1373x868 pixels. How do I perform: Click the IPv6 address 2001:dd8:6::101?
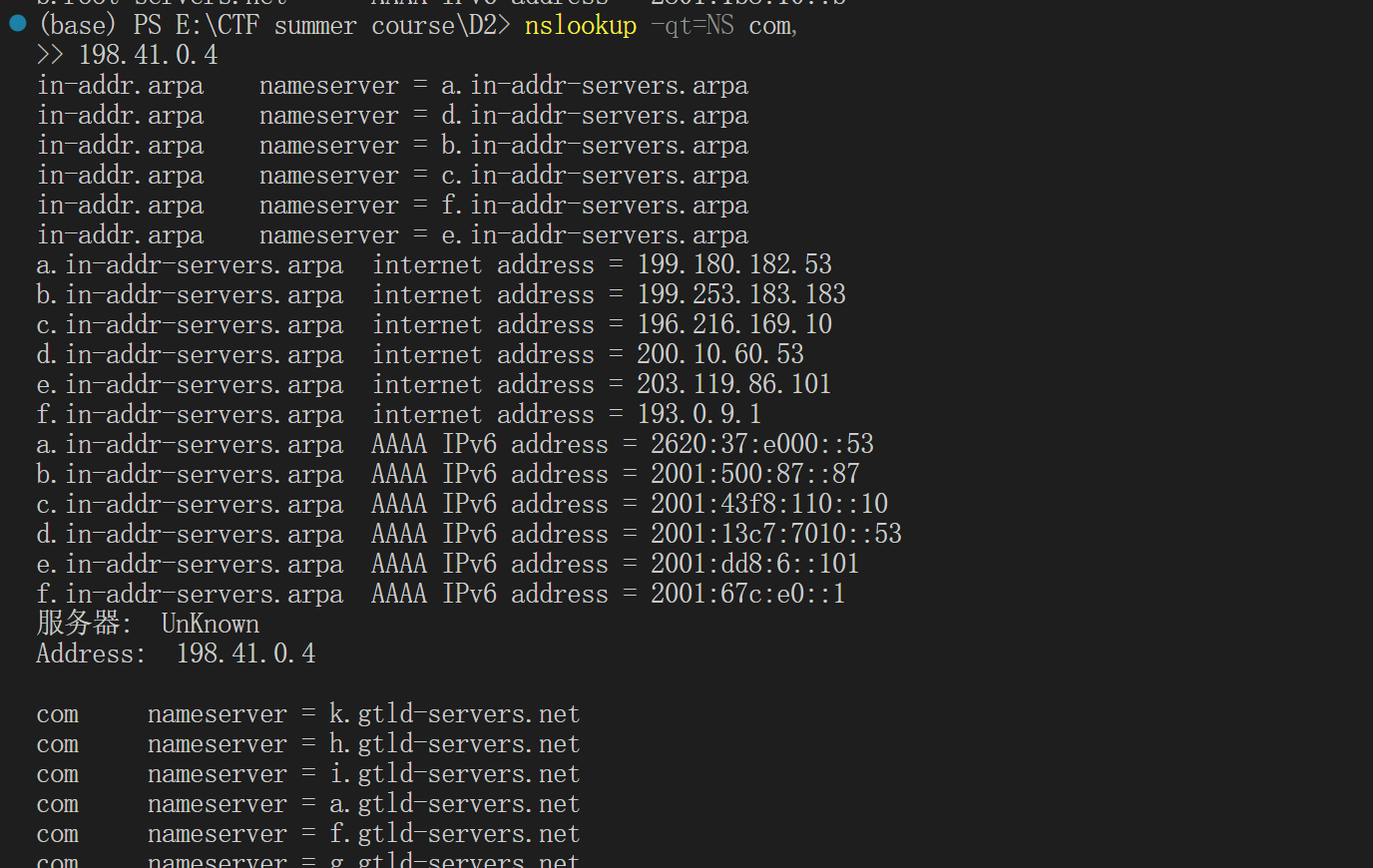coord(755,564)
